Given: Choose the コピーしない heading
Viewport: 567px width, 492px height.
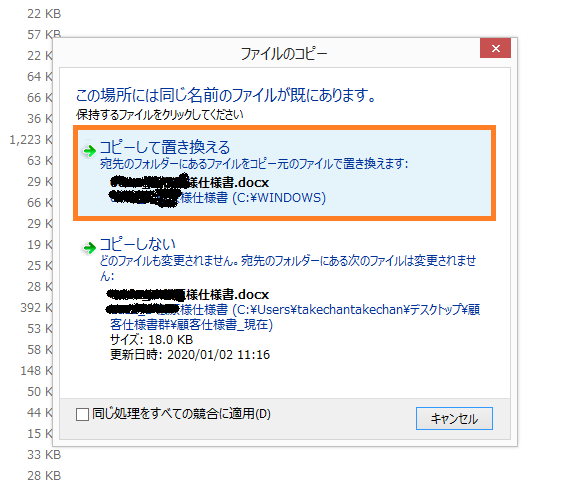Looking at the screenshot, I should click(138, 244).
